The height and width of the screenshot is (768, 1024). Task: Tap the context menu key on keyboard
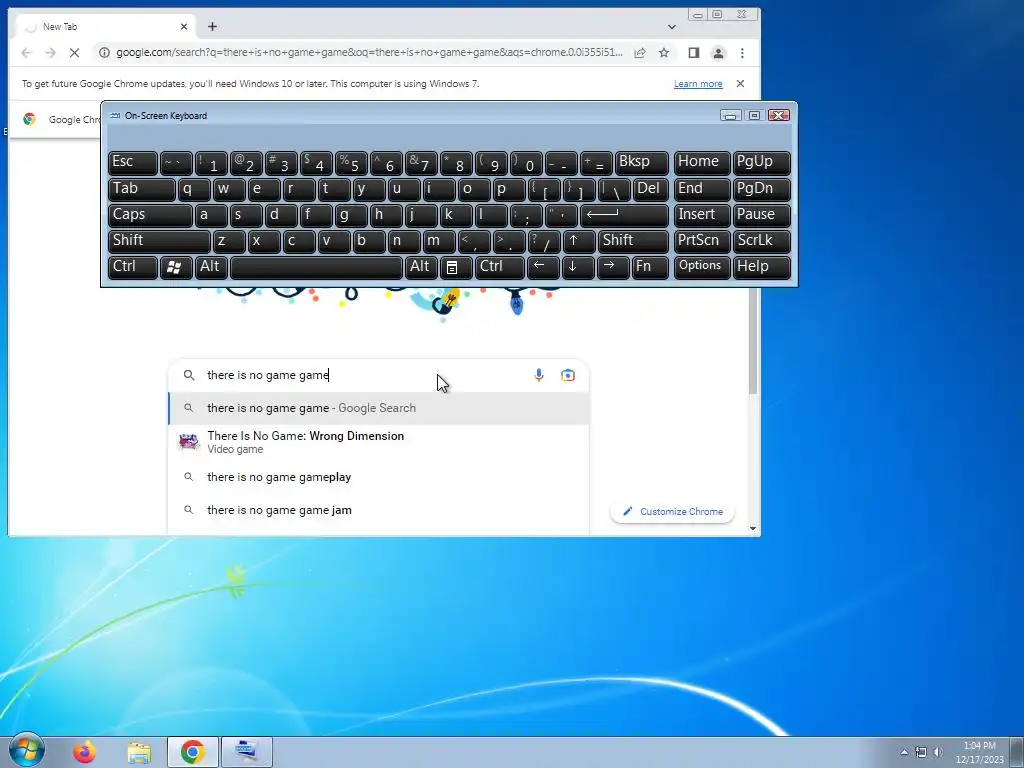click(x=455, y=267)
